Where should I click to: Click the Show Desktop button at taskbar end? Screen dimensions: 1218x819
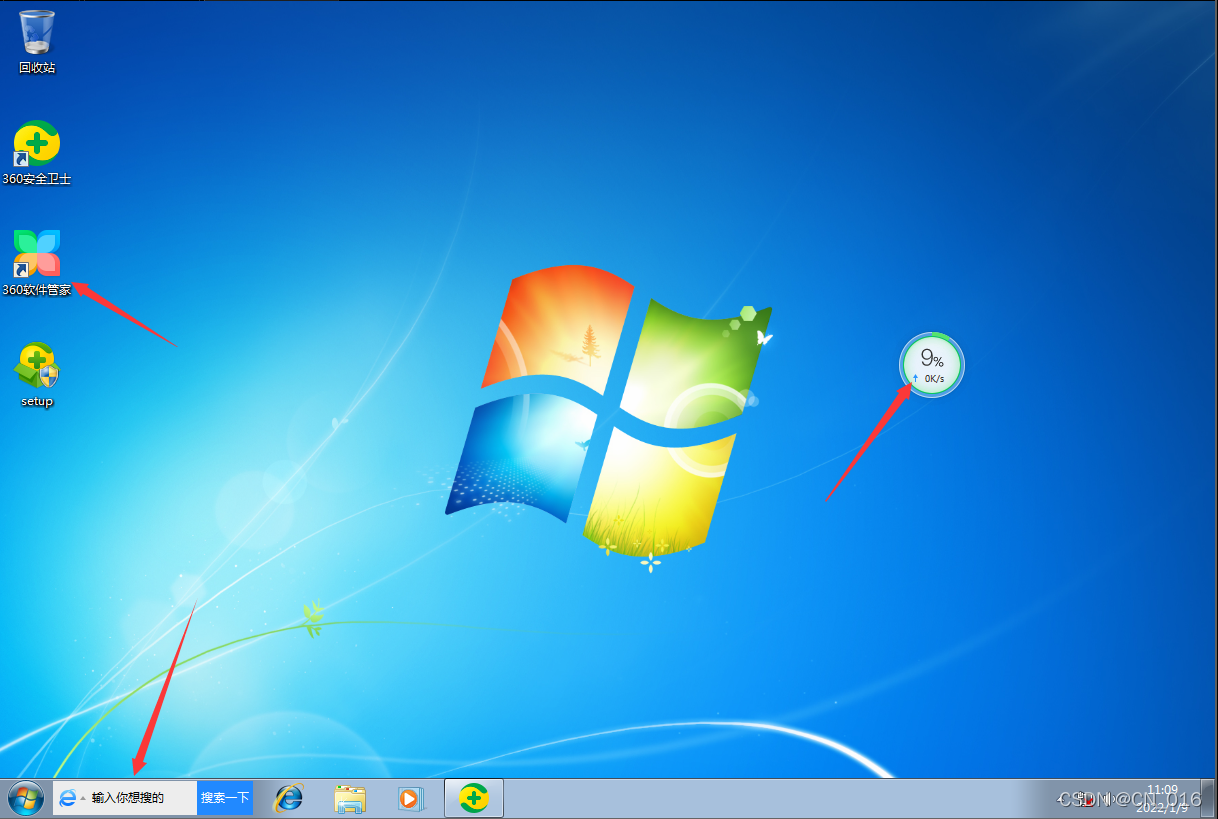tap(1208, 798)
